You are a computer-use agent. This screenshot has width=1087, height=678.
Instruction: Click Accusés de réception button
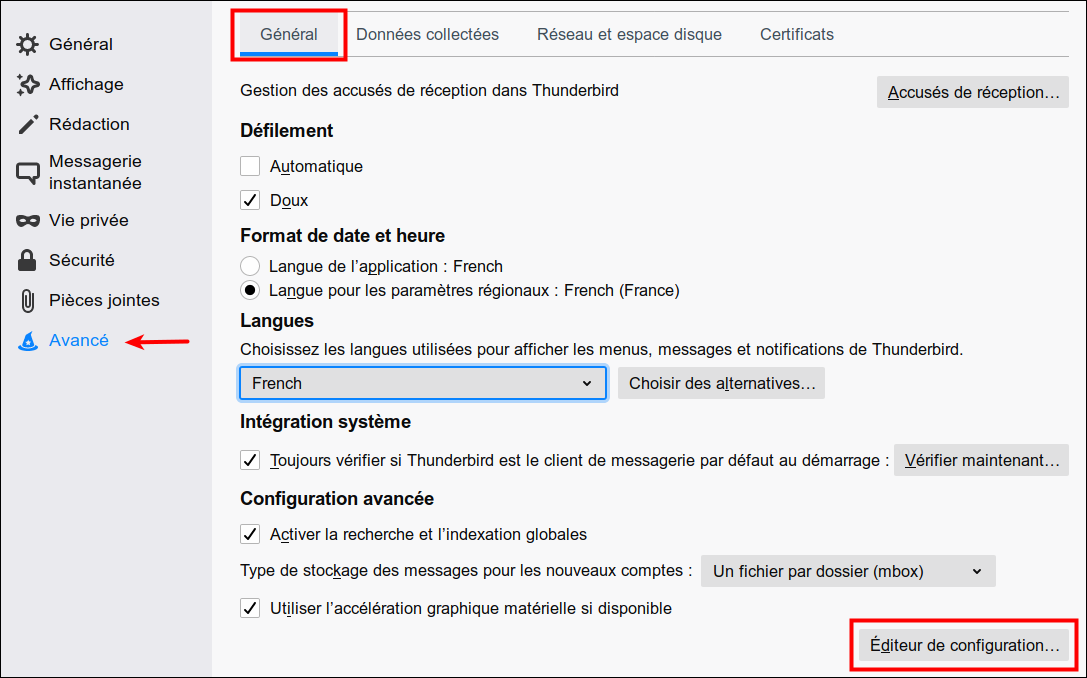tap(972, 92)
